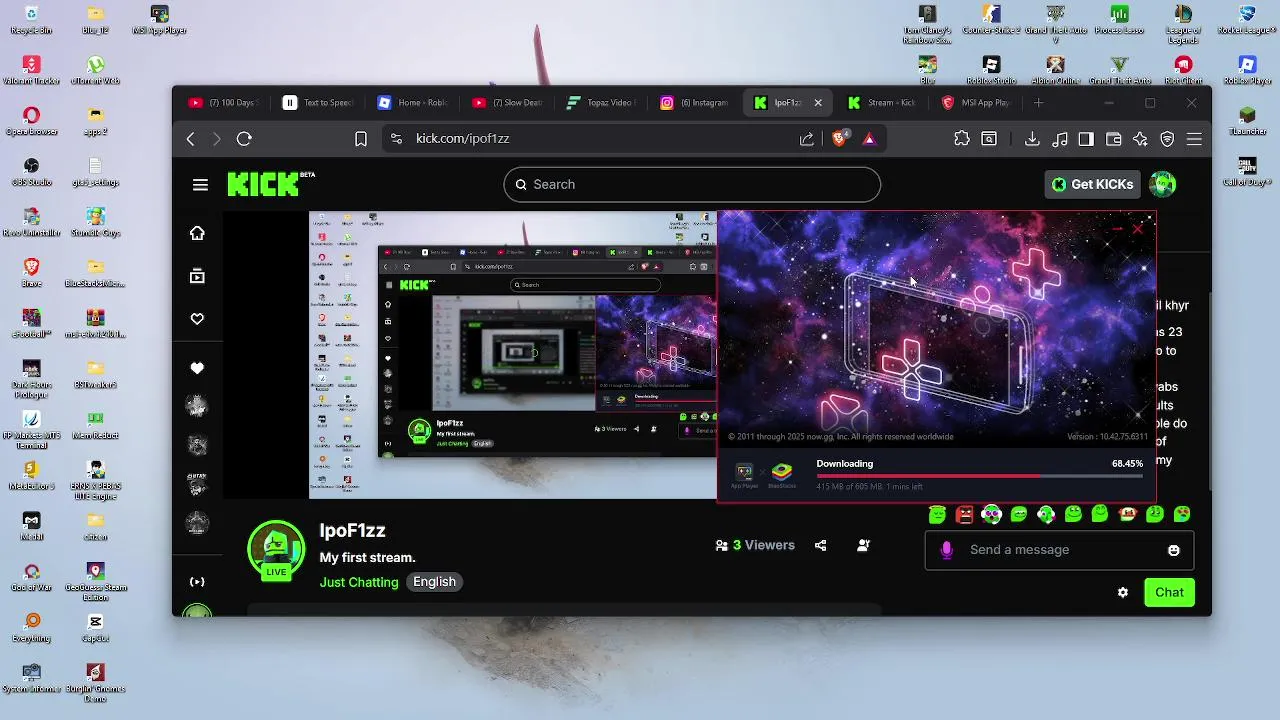Open Brave VPN shield icon
Screen dimensions: 1280x720
click(1167, 139)
